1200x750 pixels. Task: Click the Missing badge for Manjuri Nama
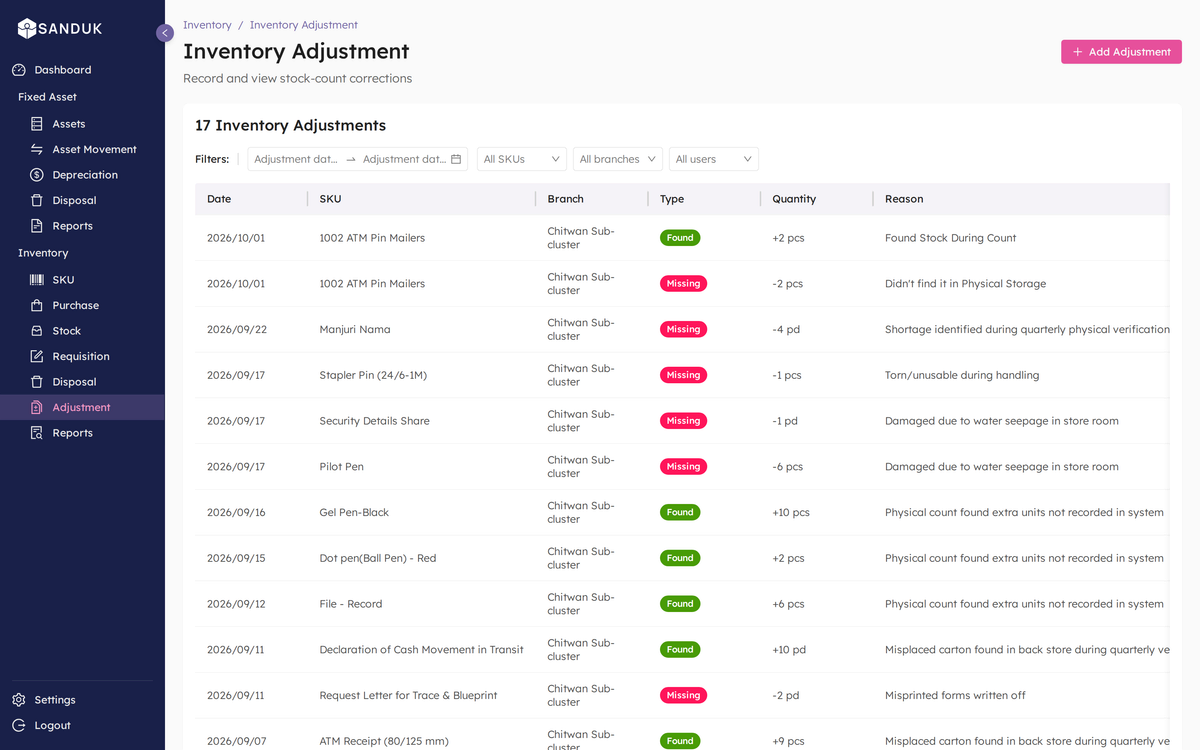[683, 329]
